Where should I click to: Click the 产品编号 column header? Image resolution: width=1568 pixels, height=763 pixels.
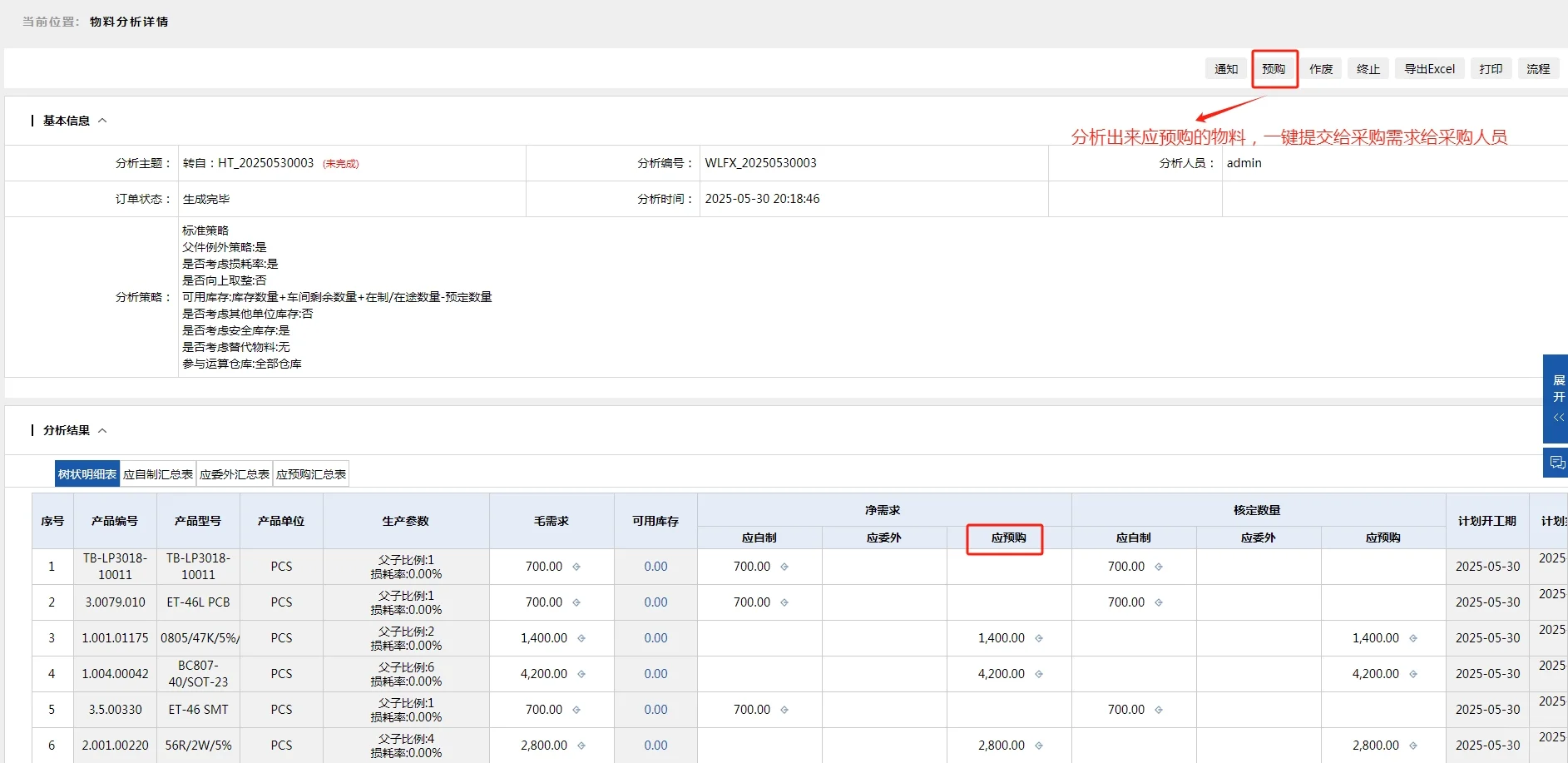(115, 521)
